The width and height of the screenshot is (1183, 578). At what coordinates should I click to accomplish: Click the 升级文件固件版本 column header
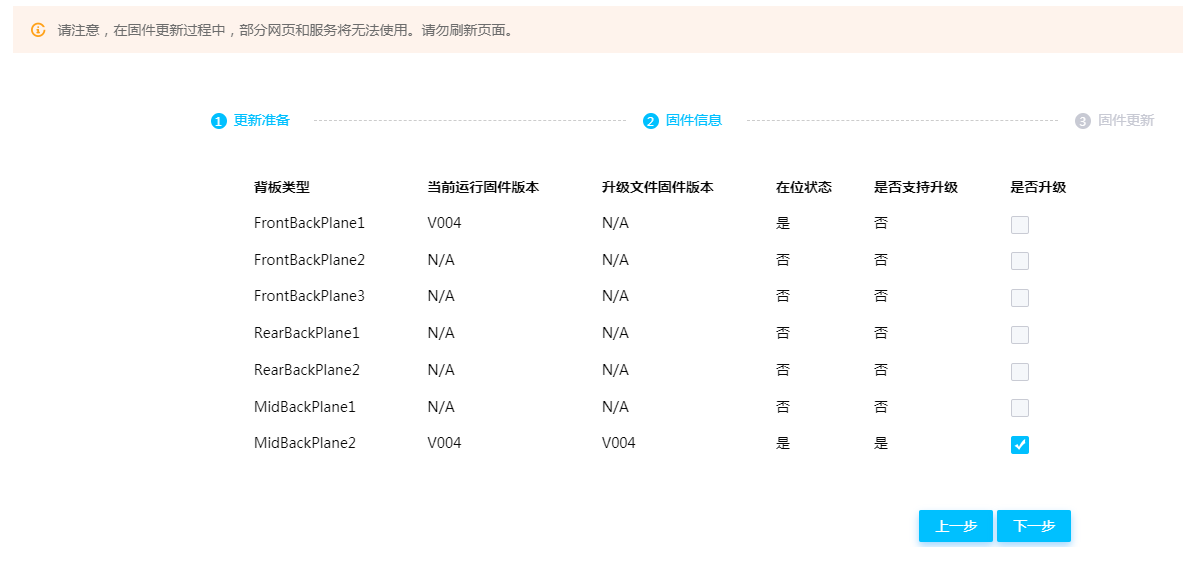(x=658, y=187)
